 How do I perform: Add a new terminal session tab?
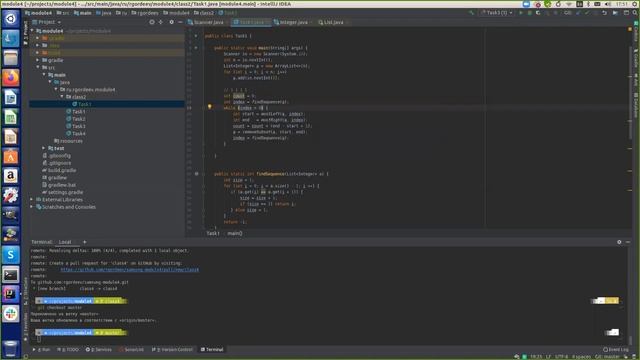tap(84, 242)
